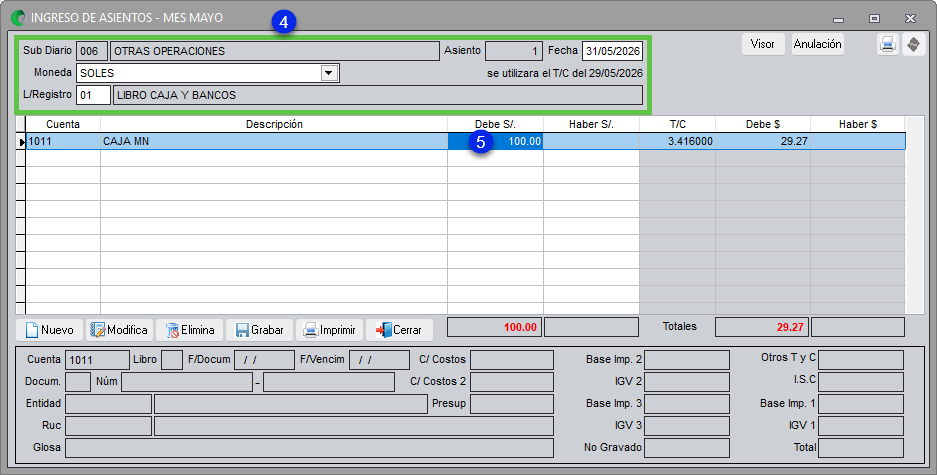Click the C/ Costos 2 field
937x475 pixels.
pyautogui.click(x=512, y=382)
